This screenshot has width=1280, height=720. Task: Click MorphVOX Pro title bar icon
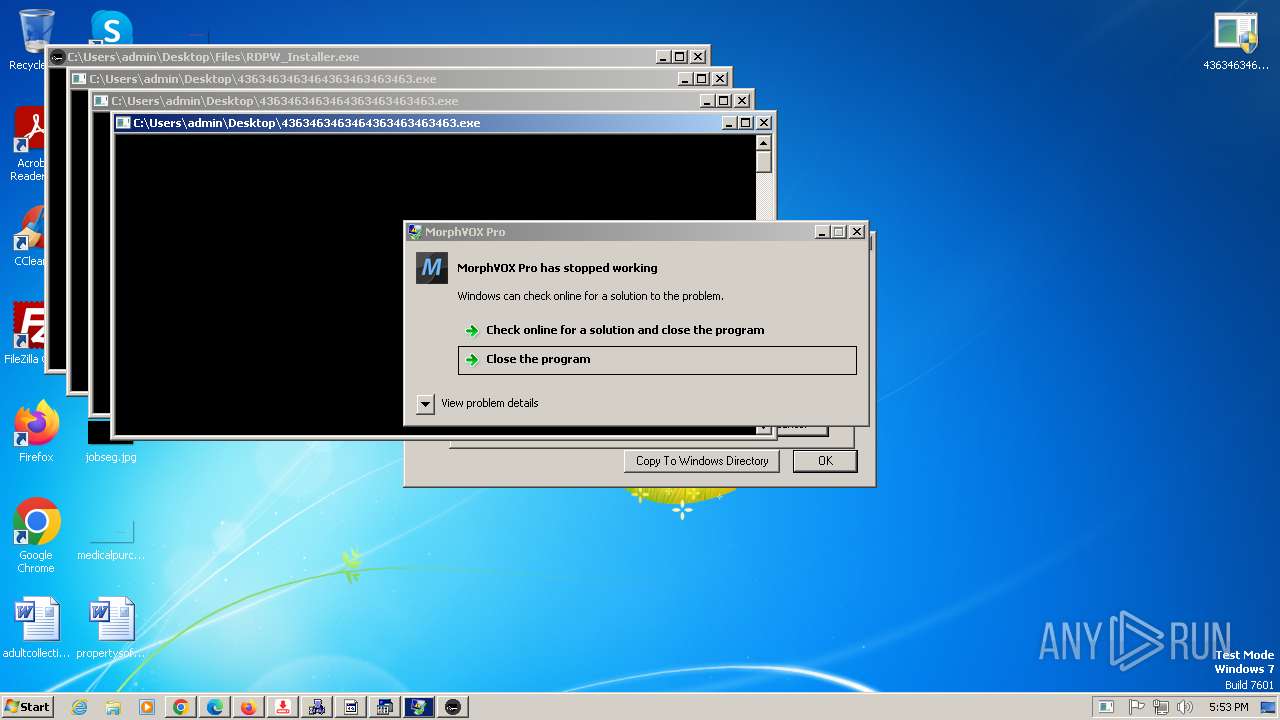414,232
